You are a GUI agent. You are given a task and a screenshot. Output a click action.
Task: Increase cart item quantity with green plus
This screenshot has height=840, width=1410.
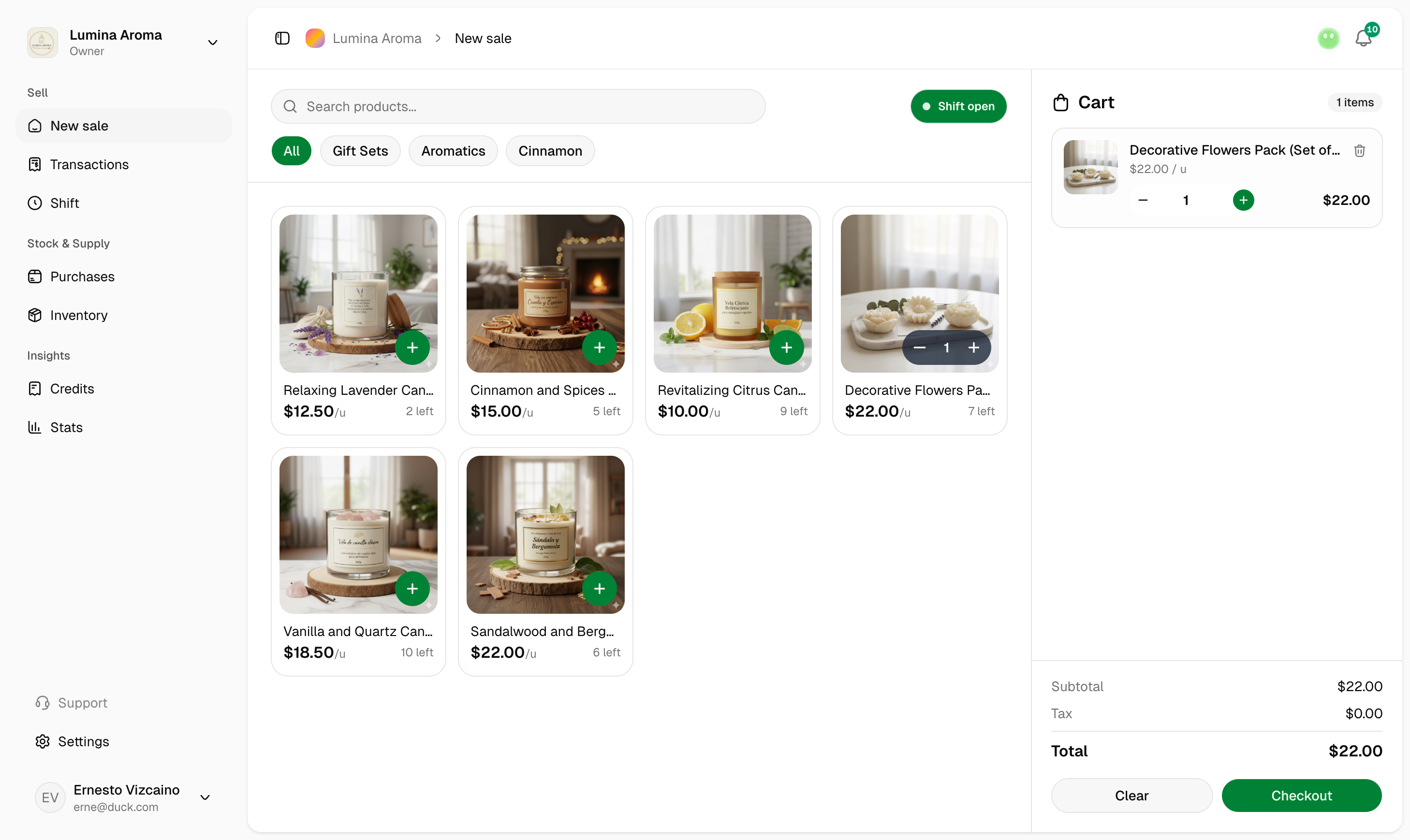(x=1243, y=200)
